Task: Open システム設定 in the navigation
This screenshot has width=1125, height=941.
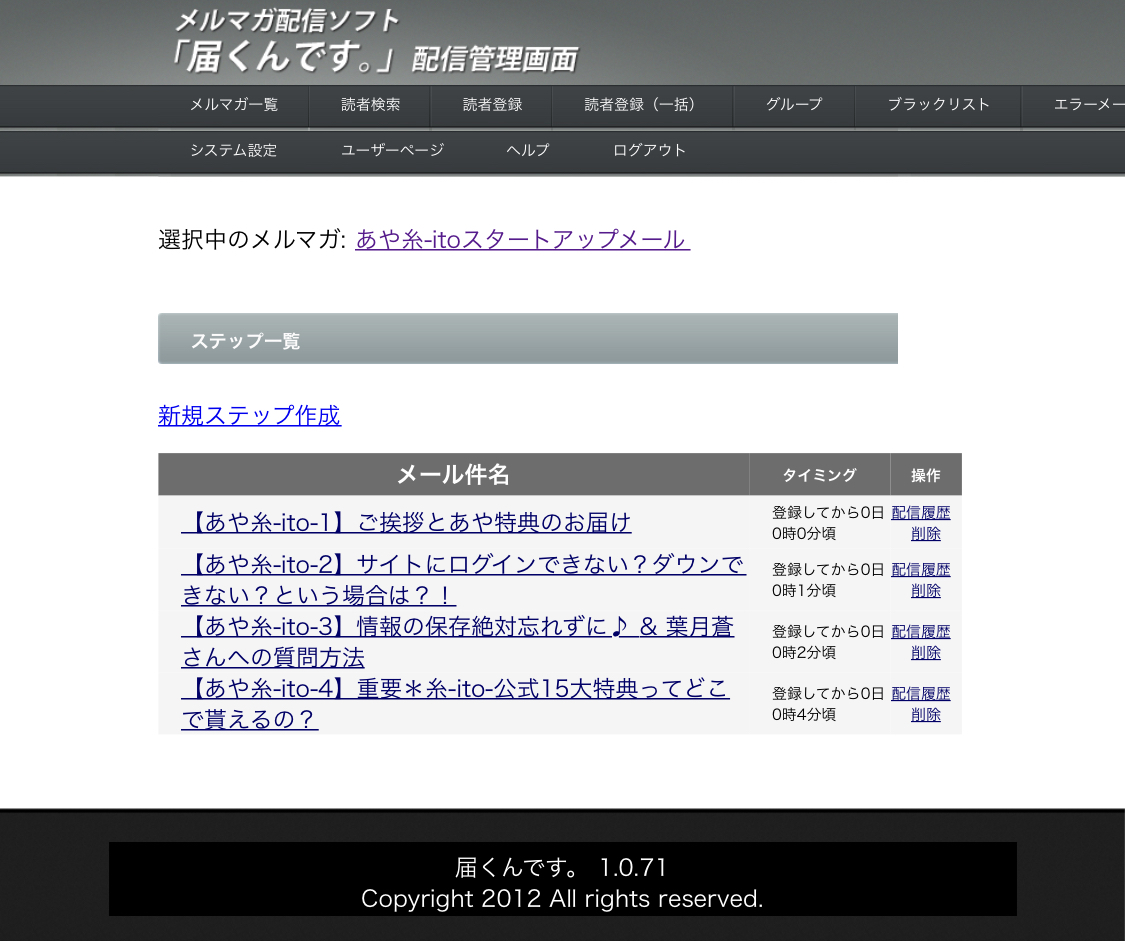Action: click(234, 151)
